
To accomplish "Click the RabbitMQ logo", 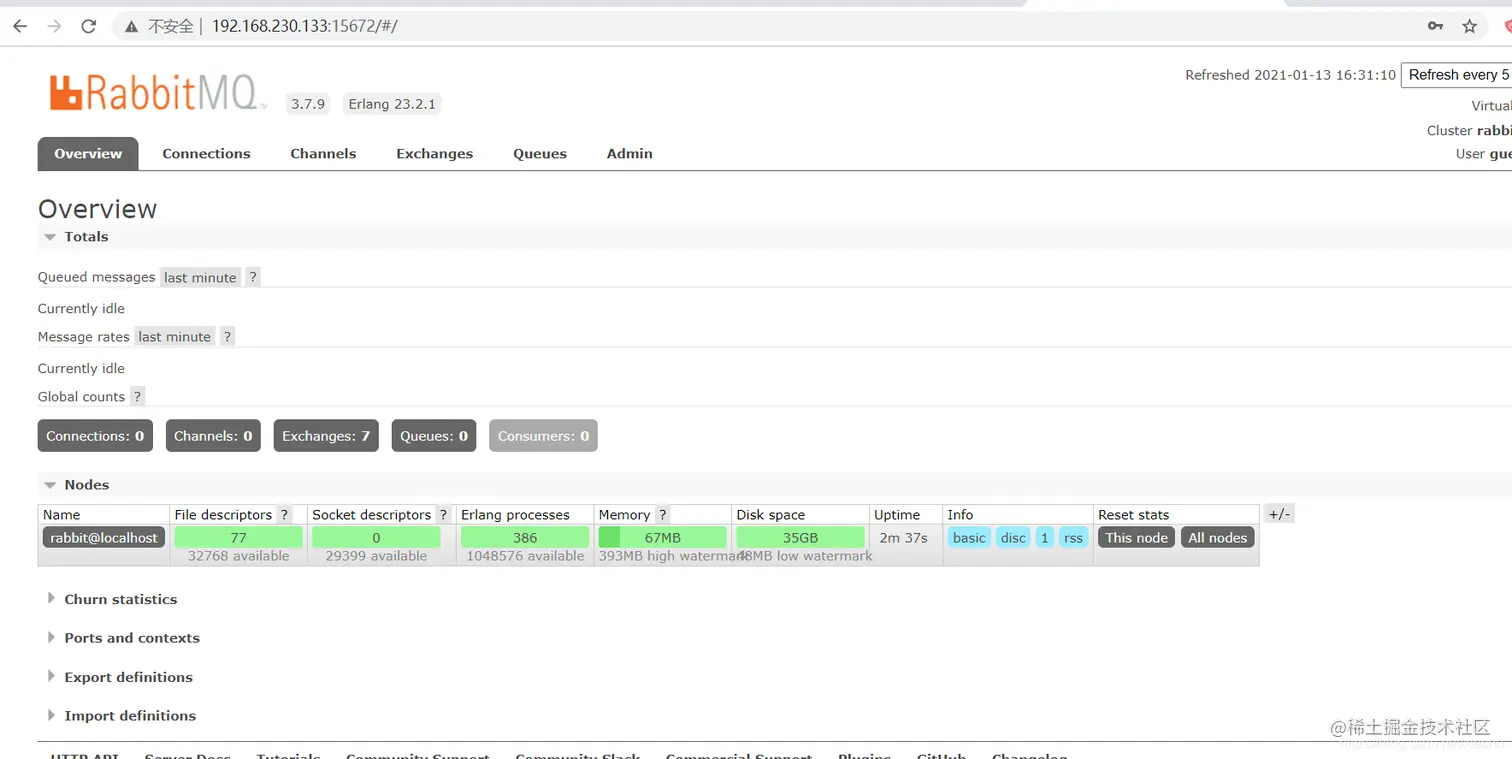I will [158, 92].
